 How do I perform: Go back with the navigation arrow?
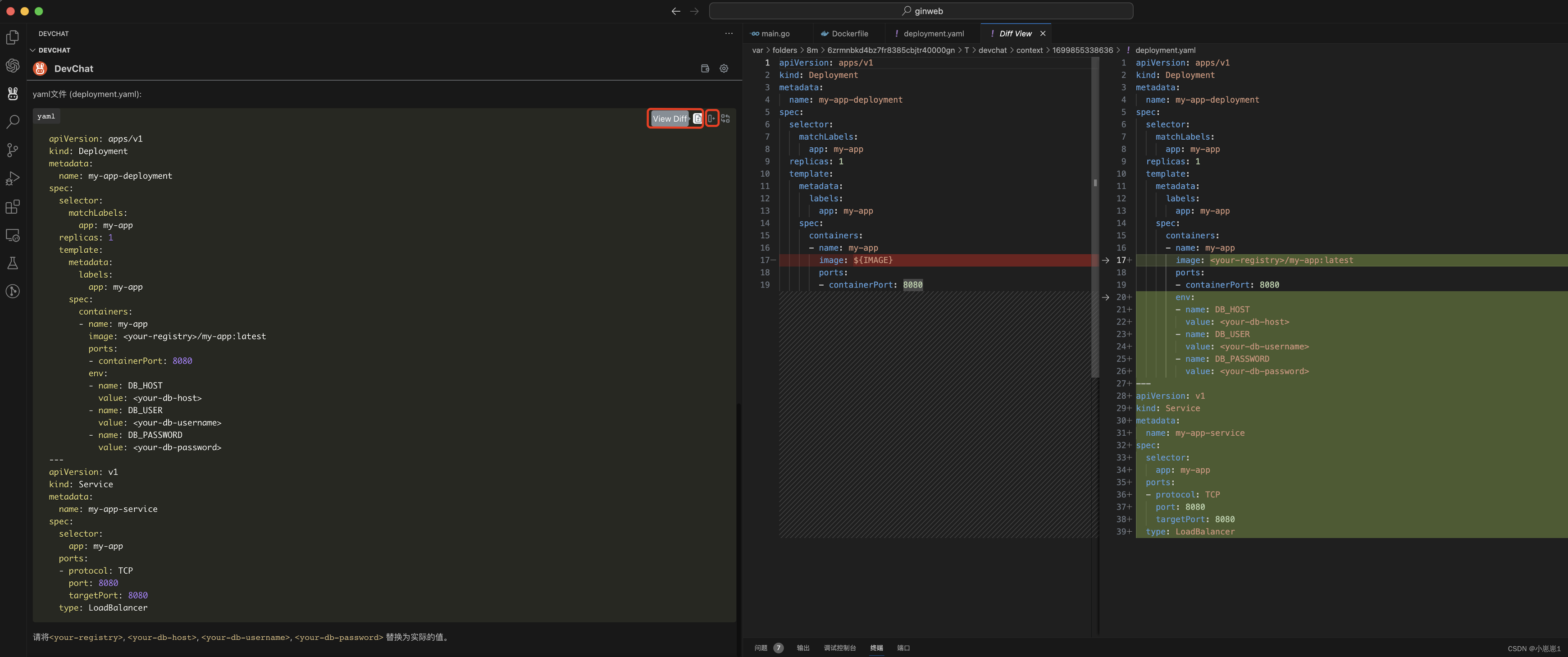pyautogui.click(x=676, y=11)
